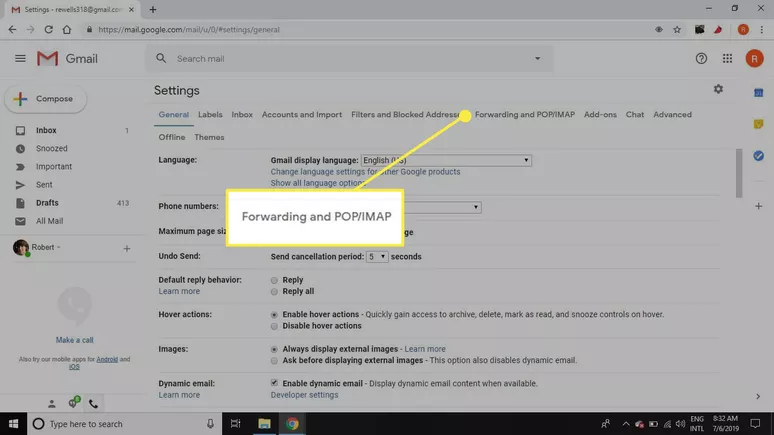This screenshot has height=435, width=774.
Task: Open the Support help icon
Action: coord(701,59)
